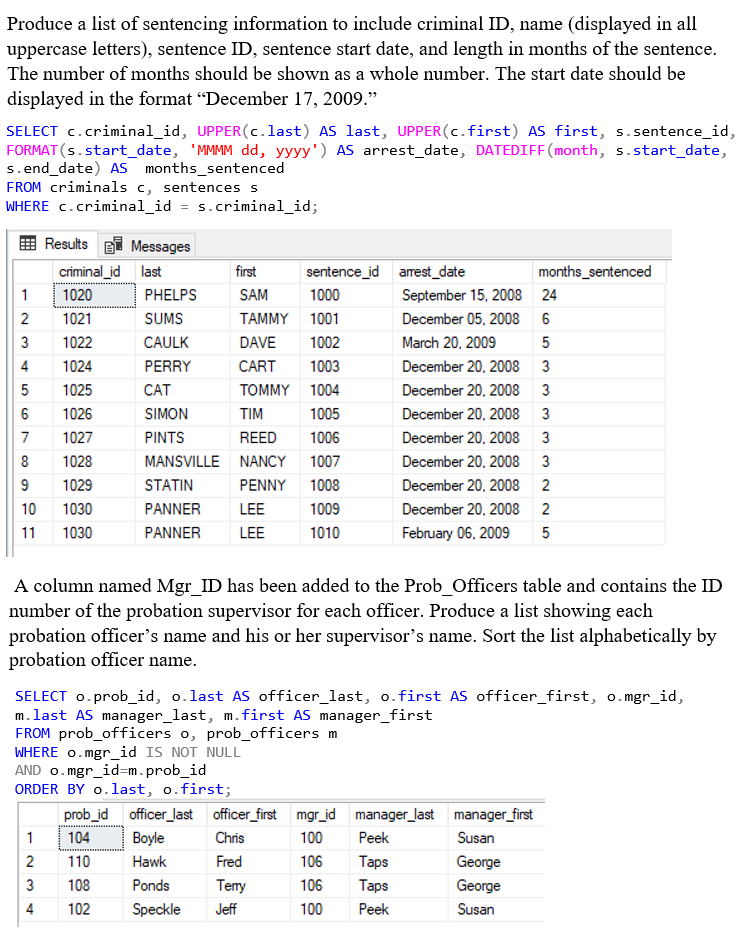Viewport: 754px width, 936px height.
Task: Select the manager_first column header
Action: (x=493, y=814)
